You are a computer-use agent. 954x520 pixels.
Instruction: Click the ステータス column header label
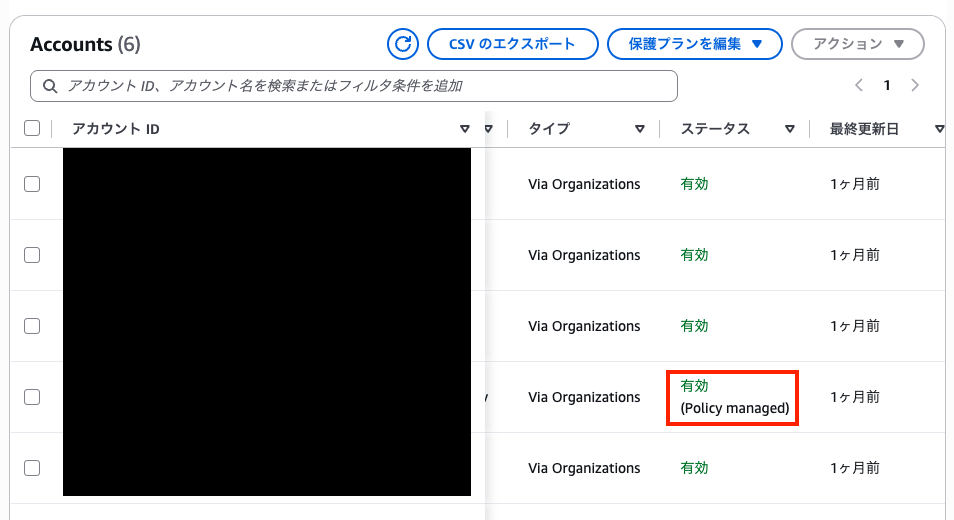(x=715, y=129)
